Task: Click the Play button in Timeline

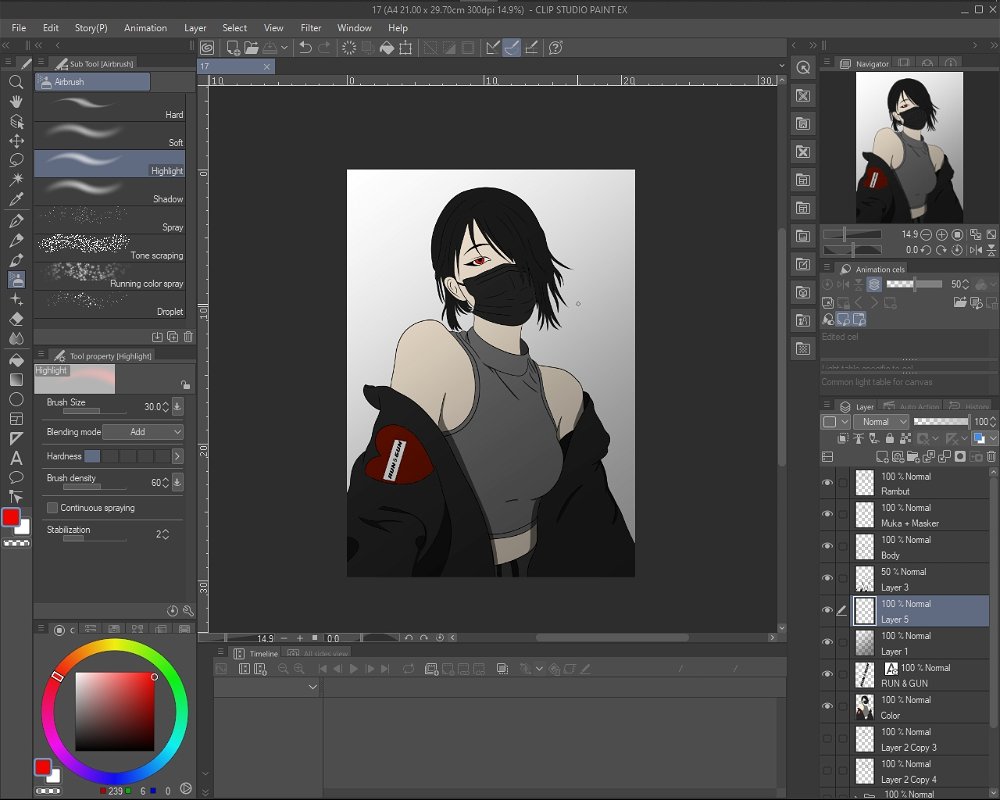Action: pyautogui.click(x=354, y=669)
